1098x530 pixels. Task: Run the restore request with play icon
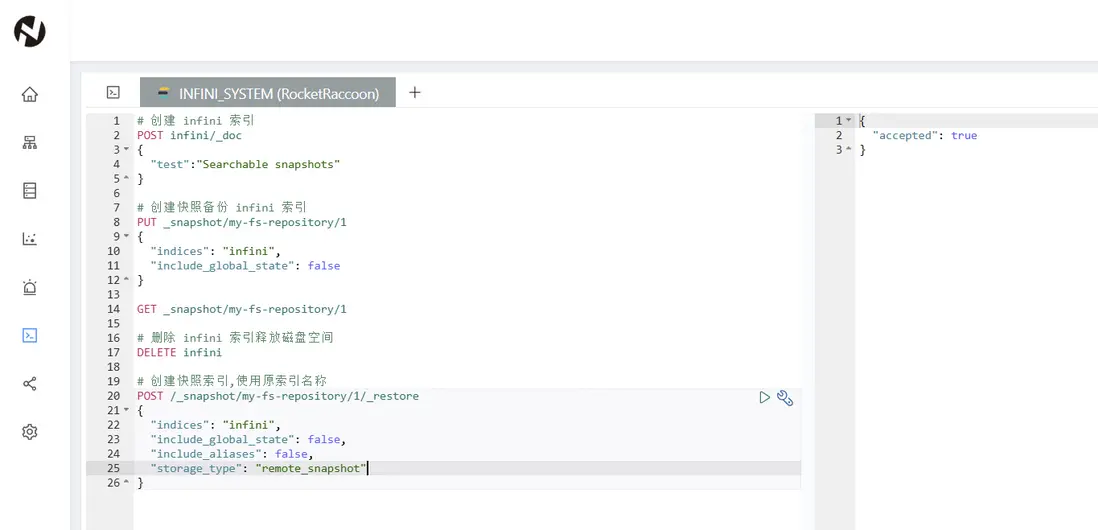[765, 397]
